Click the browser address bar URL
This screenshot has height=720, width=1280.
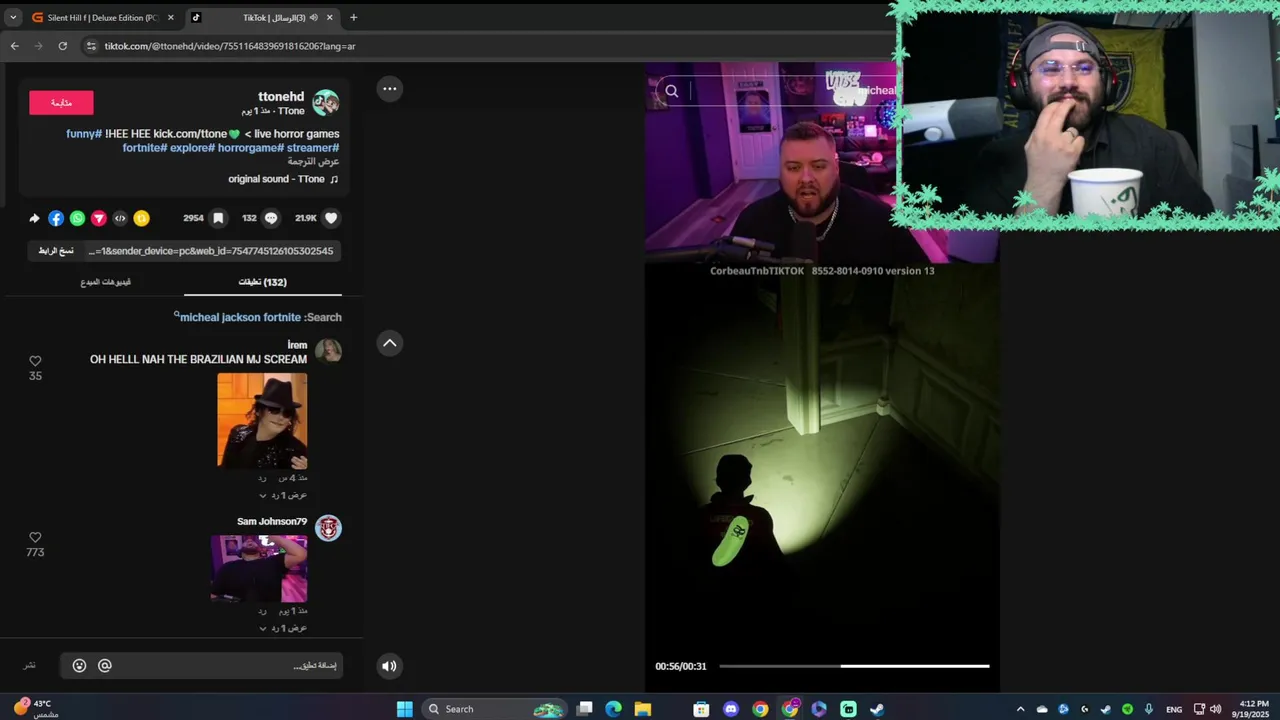click(x=230, y=46)
